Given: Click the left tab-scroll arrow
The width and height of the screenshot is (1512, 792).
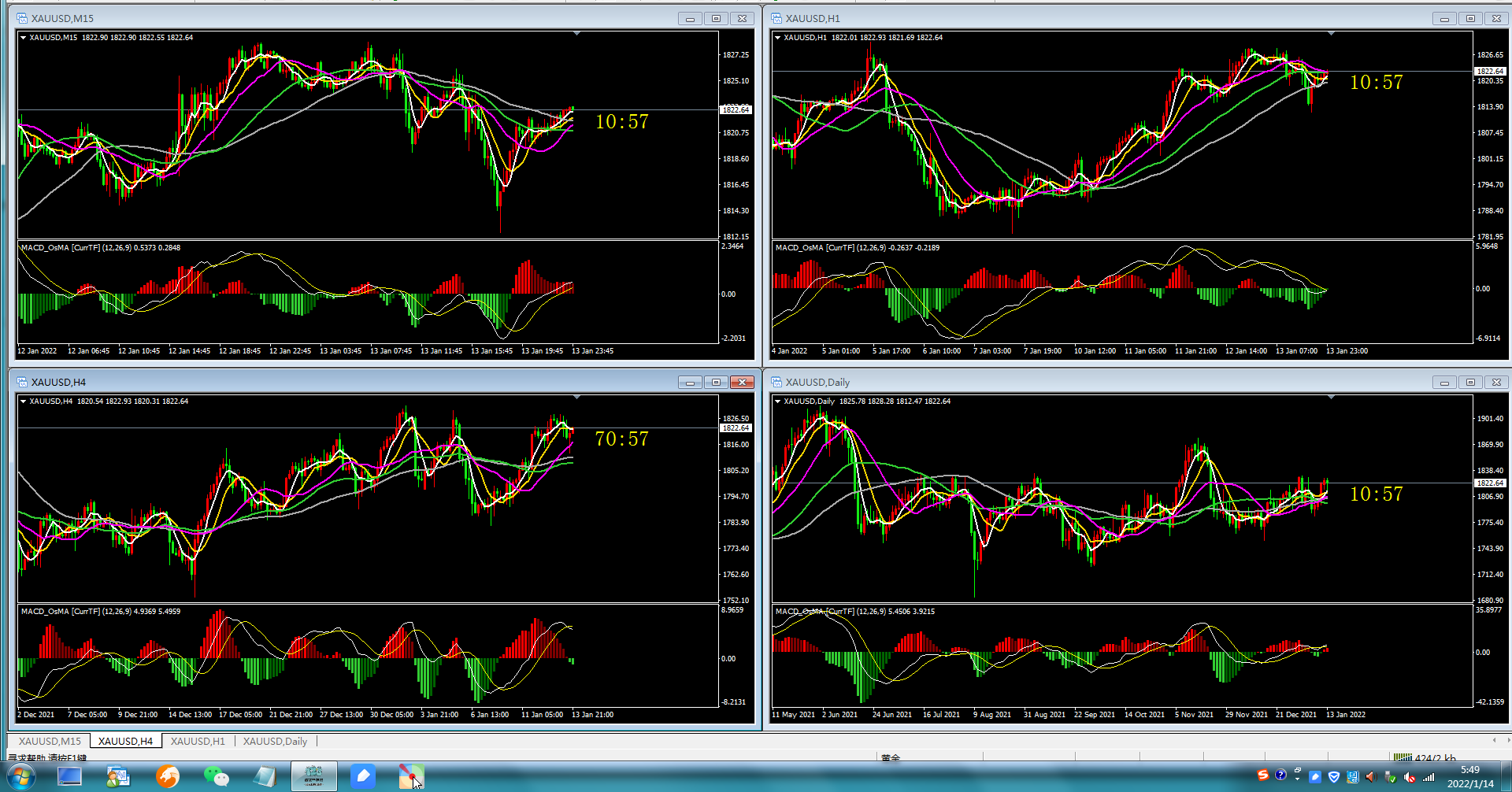Looking at the screenshot, I should click(x=1494, y=740).
